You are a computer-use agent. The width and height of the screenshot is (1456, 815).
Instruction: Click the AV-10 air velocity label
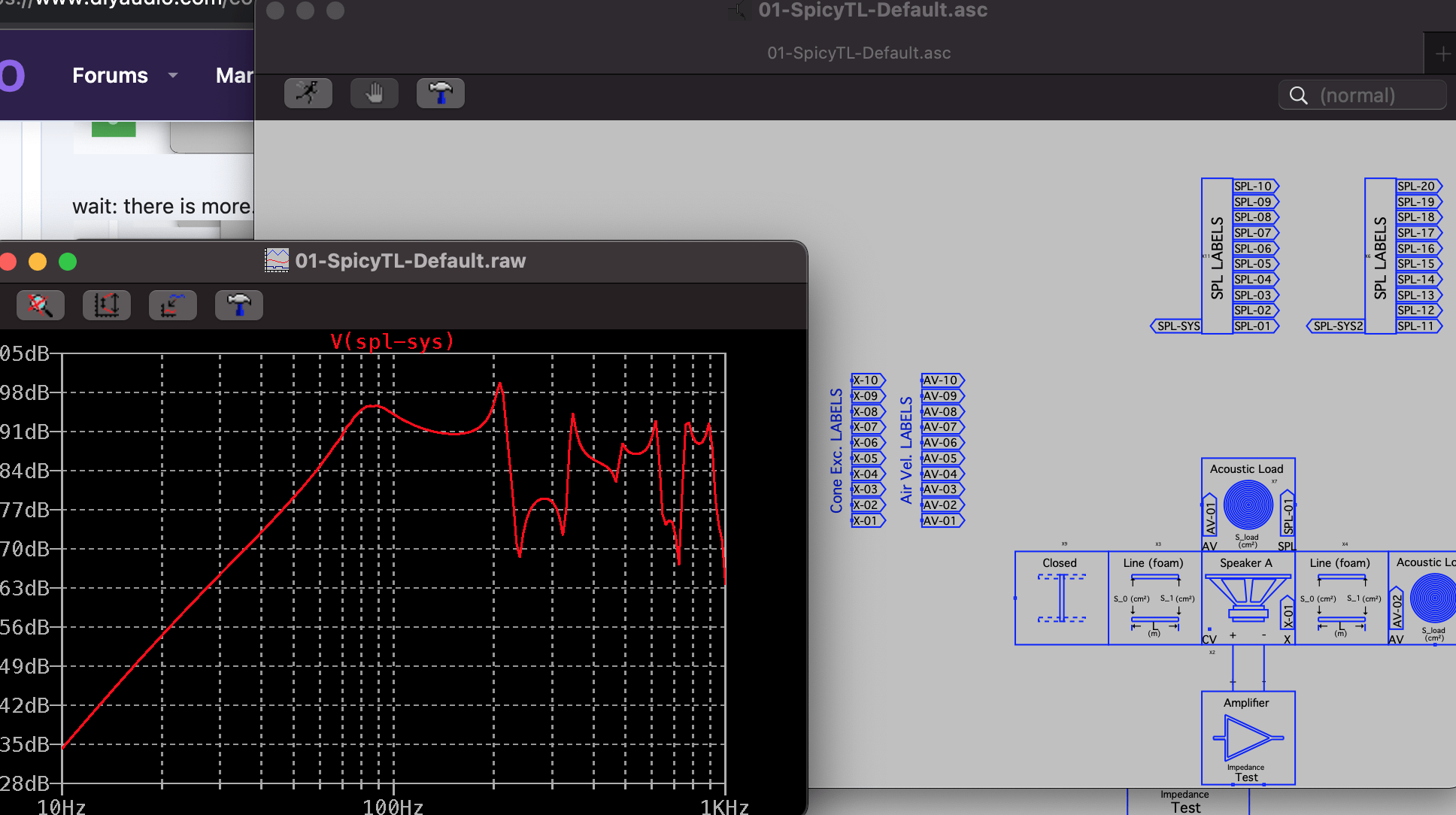942,380
